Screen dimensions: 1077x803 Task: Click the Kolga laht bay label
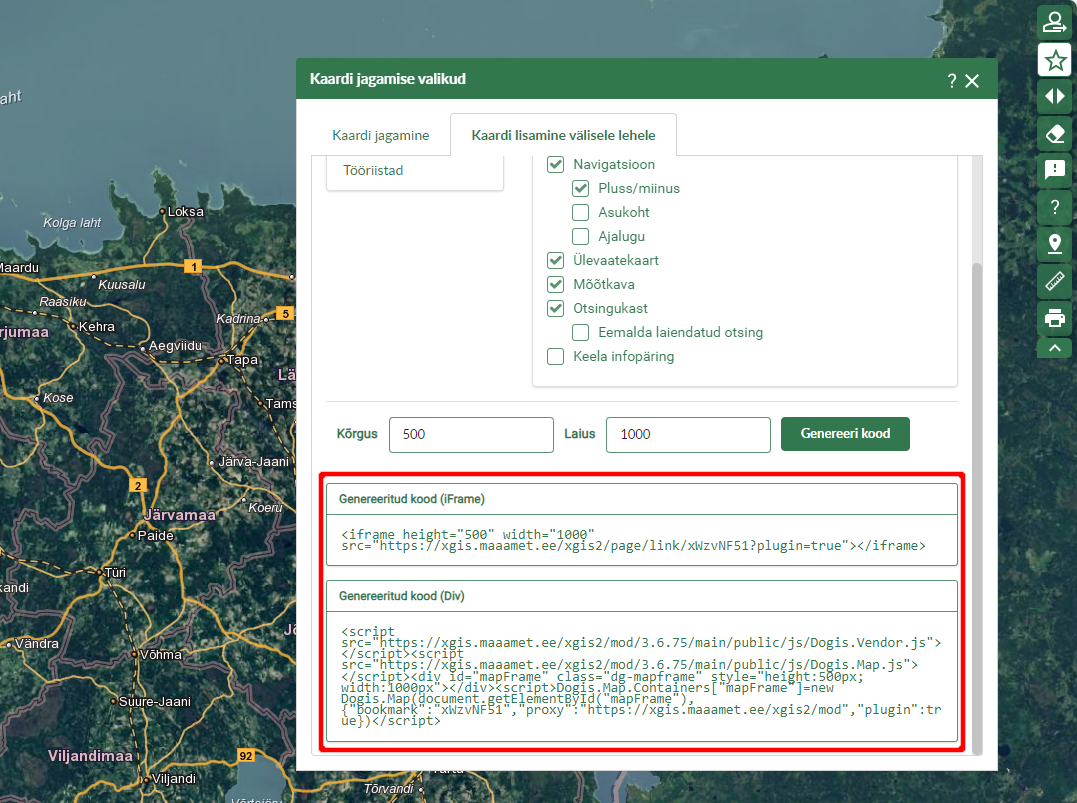(72, 223)
